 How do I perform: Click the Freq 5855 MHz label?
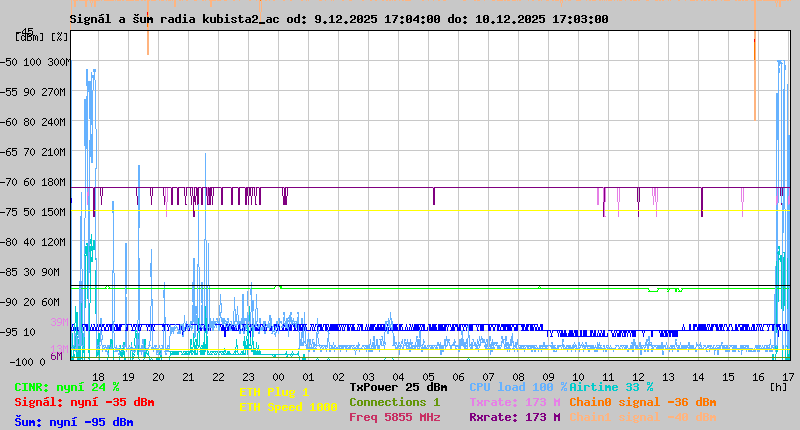tap(394, 418)
